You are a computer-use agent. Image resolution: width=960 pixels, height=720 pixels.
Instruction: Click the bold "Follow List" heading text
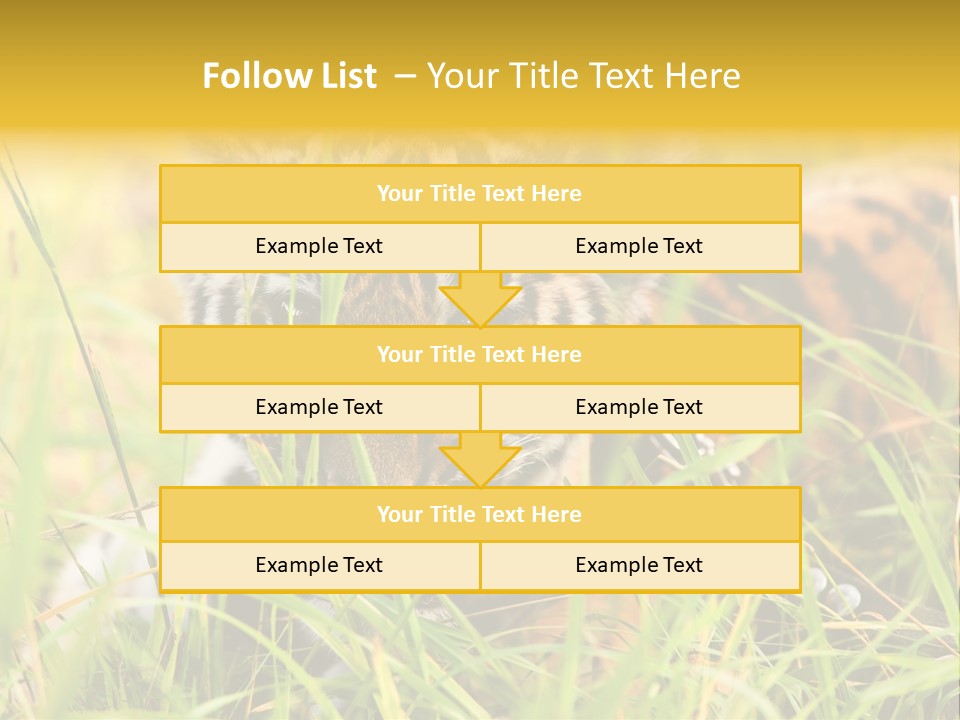289,76
